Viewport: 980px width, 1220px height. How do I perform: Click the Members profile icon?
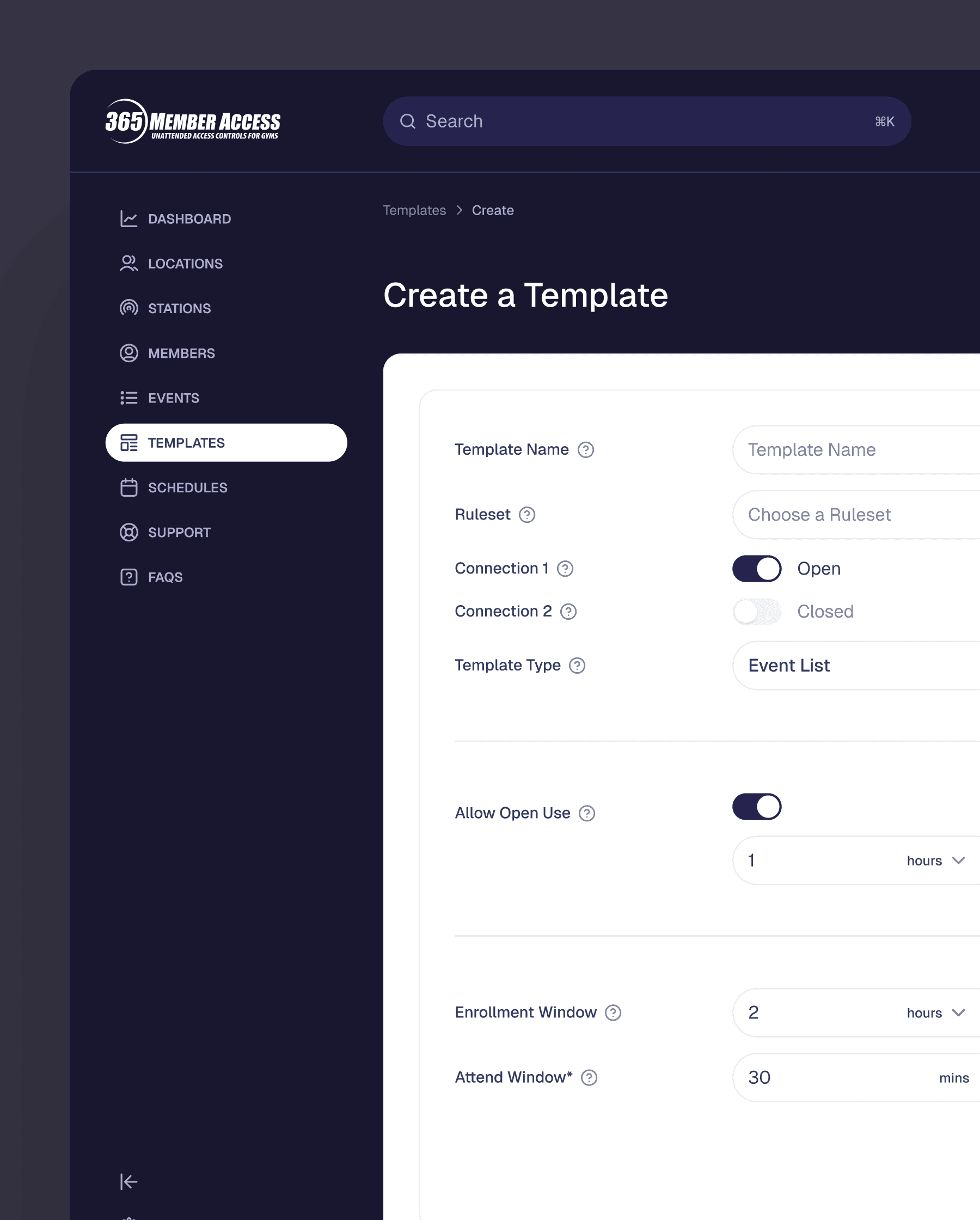coord(128,353)
